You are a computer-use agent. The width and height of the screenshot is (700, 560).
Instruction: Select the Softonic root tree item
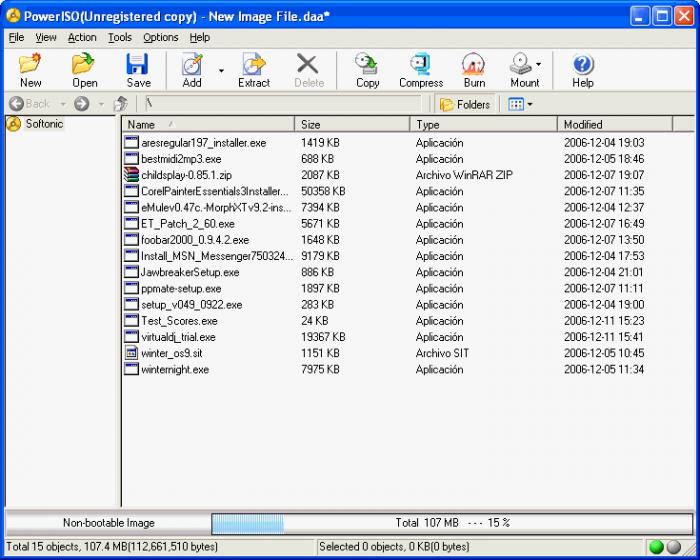(x=44, y=125)
